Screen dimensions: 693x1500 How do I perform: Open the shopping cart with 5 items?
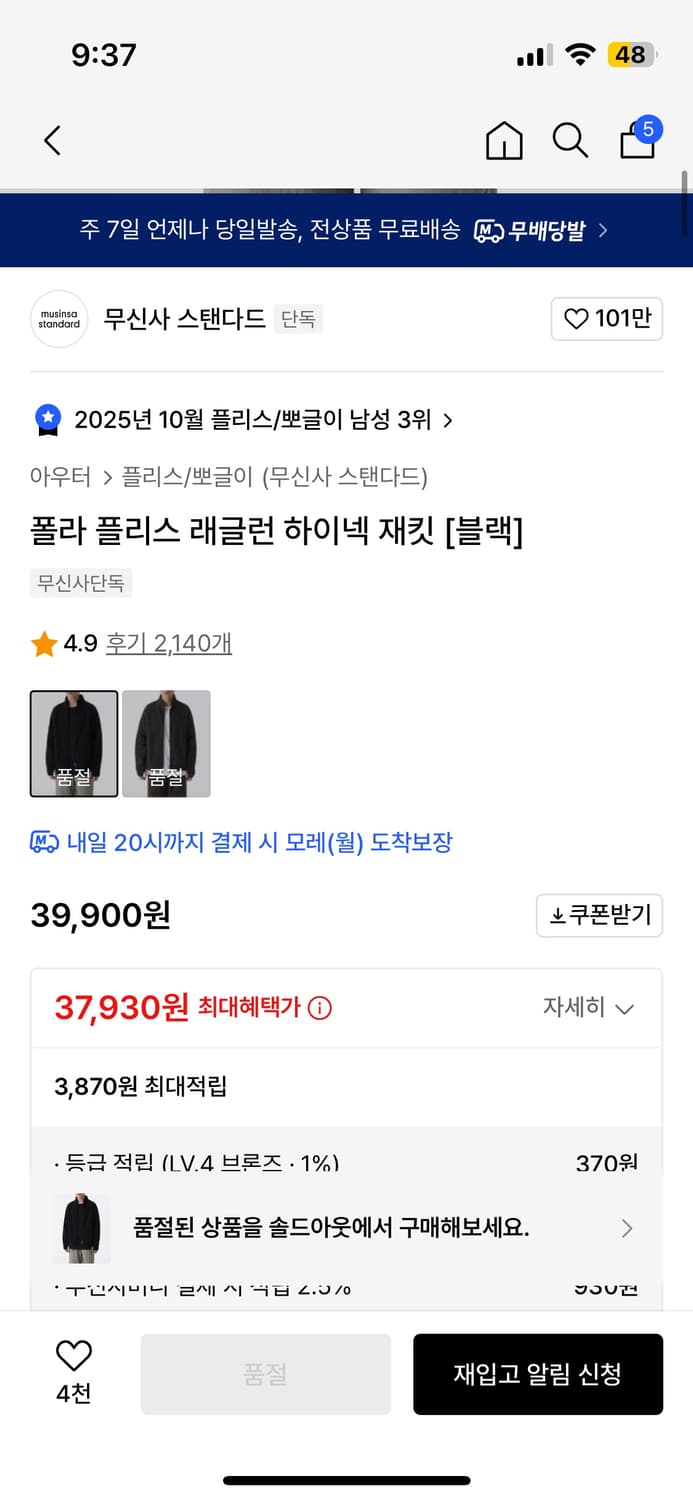(637, 141)
